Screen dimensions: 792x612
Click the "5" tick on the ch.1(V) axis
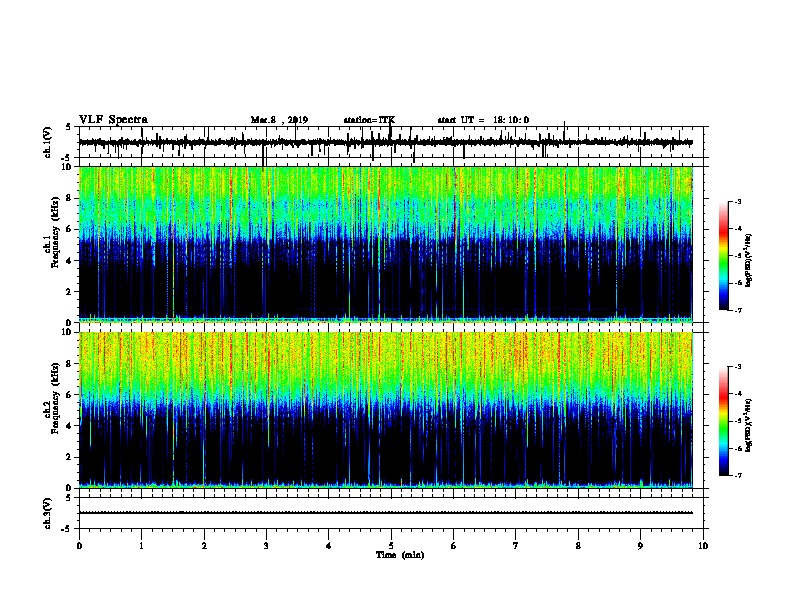68,127
